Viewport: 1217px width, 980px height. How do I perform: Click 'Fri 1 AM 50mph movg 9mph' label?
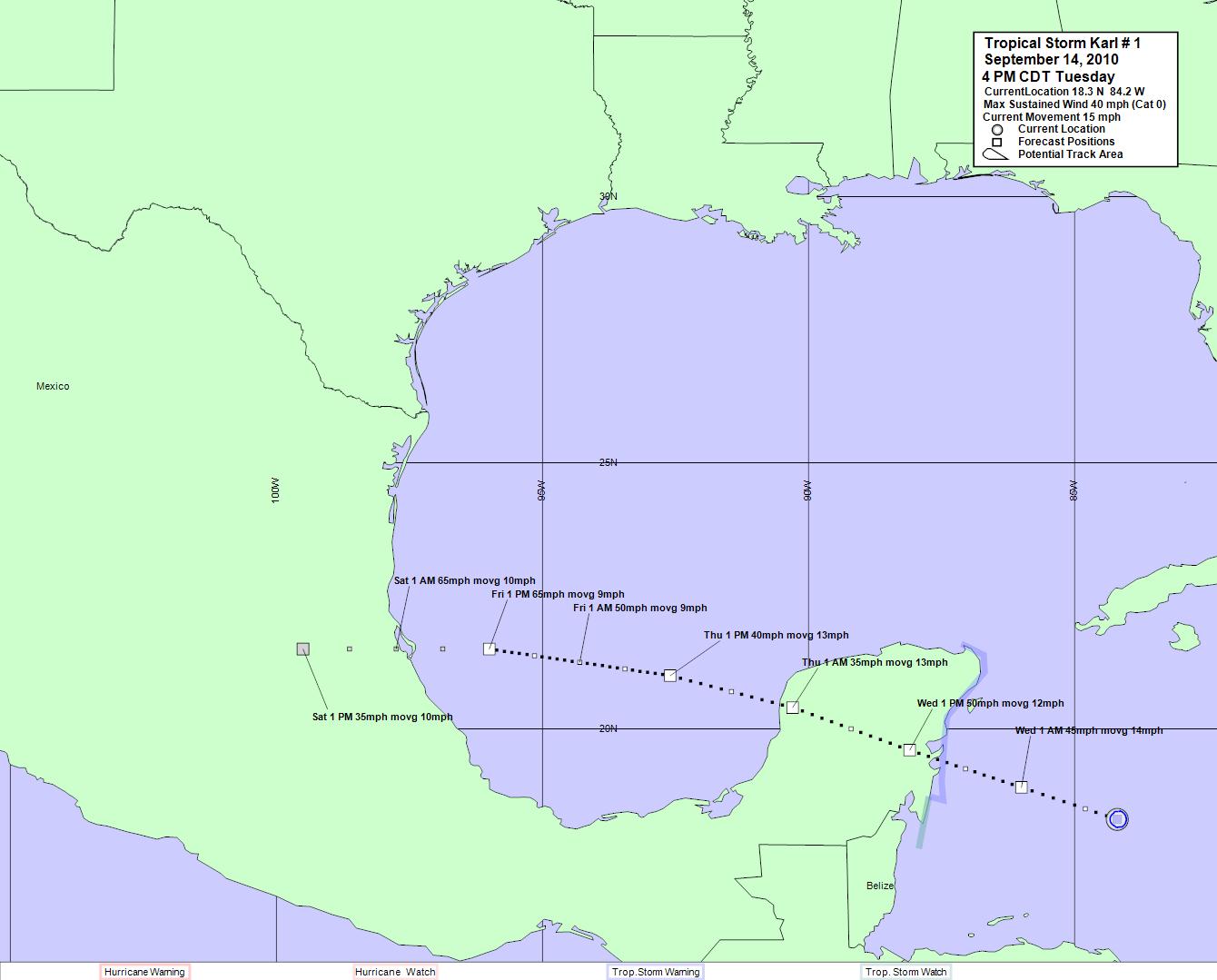[640, 608]
